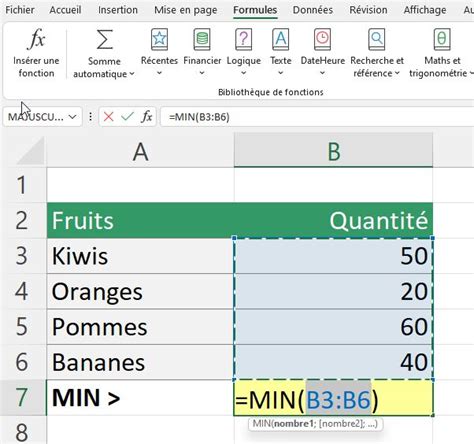The width and height of the screenshot is (474, 444).
Task: Expand the Récentes dropdown chevron
Action: pyautogui.click(x=159, y=73)
